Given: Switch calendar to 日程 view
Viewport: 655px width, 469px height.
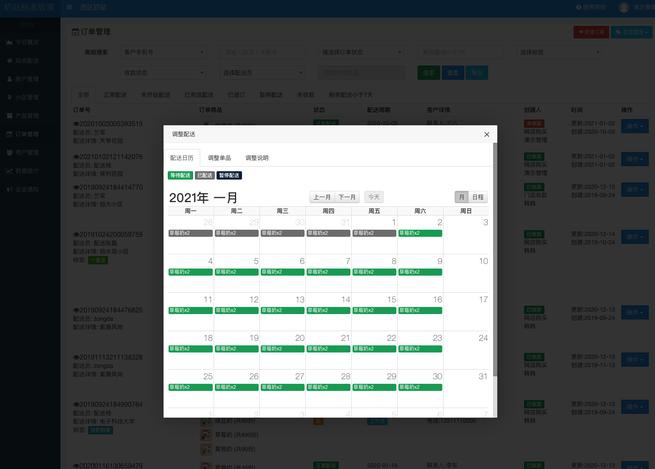Looking at the screenshot, I should (x=478, y=197).
